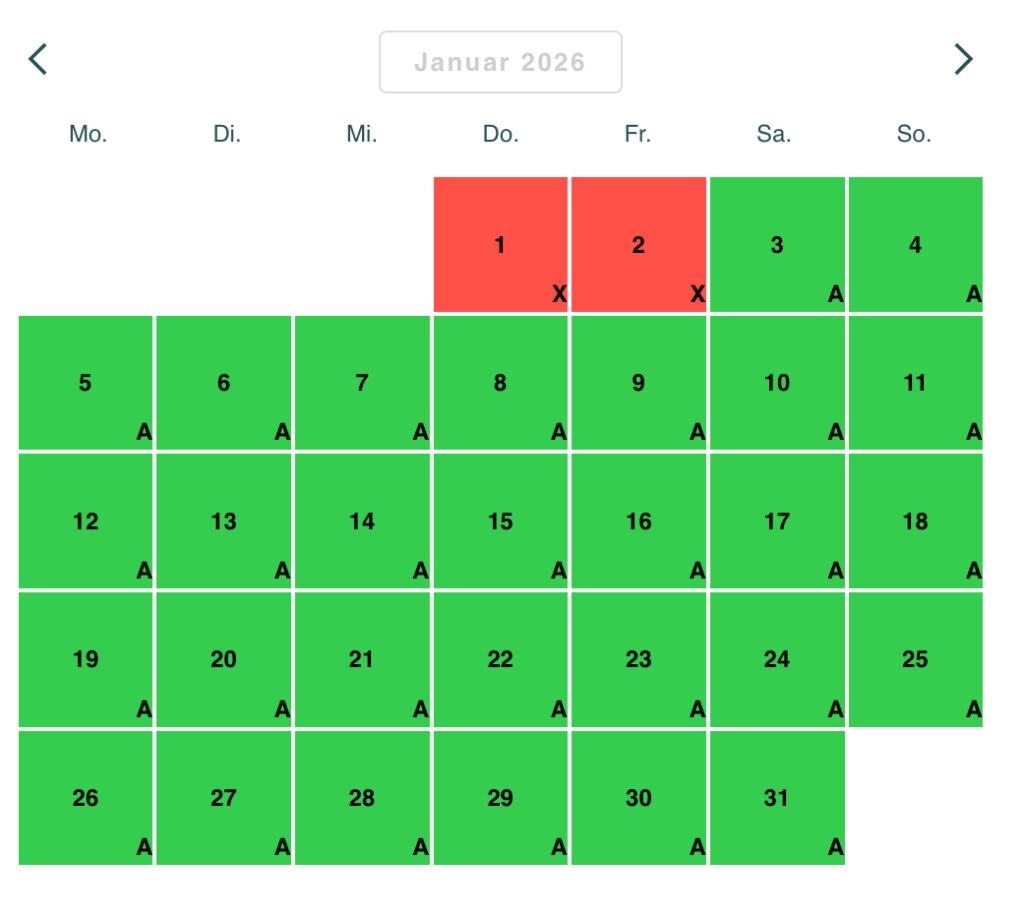
Task: Select January 7 in the calendar
Action: [362, 383]
